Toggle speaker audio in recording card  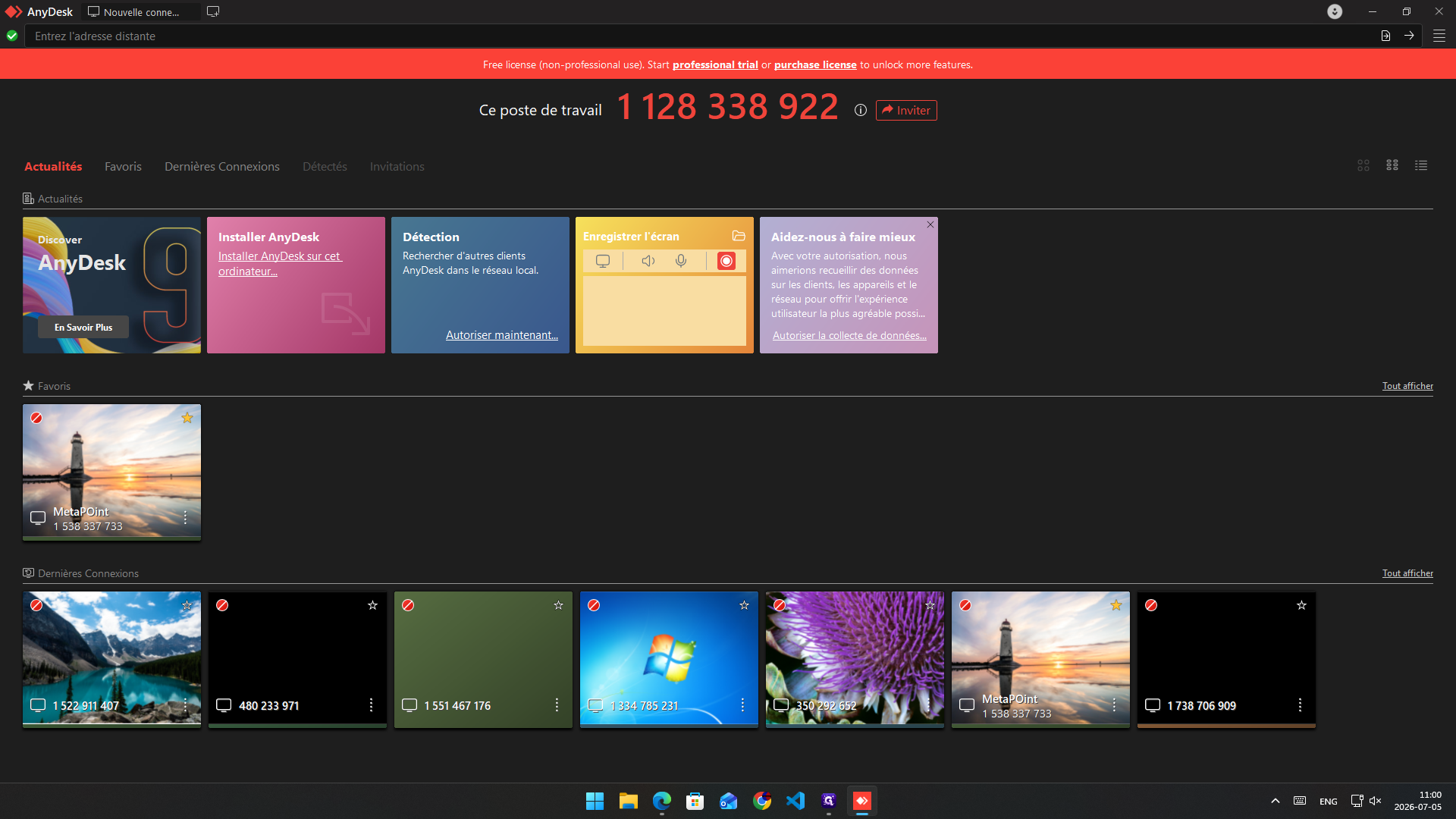(648, 261)
